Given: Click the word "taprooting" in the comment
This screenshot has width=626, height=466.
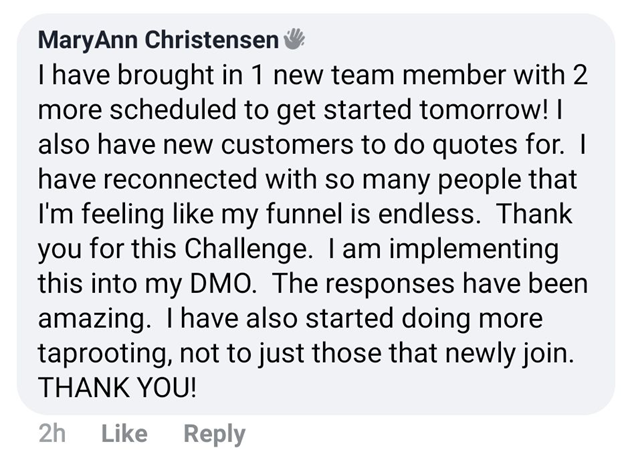Looking at the screenshot, I should tap(103, 352).
